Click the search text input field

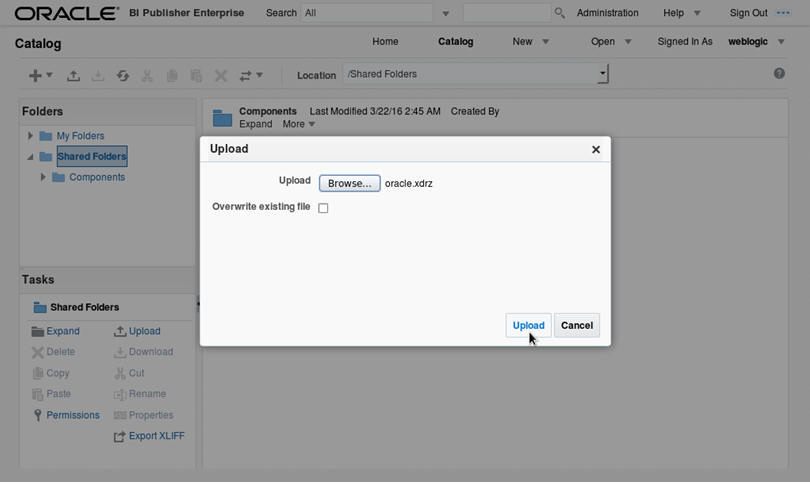point(506,12)
